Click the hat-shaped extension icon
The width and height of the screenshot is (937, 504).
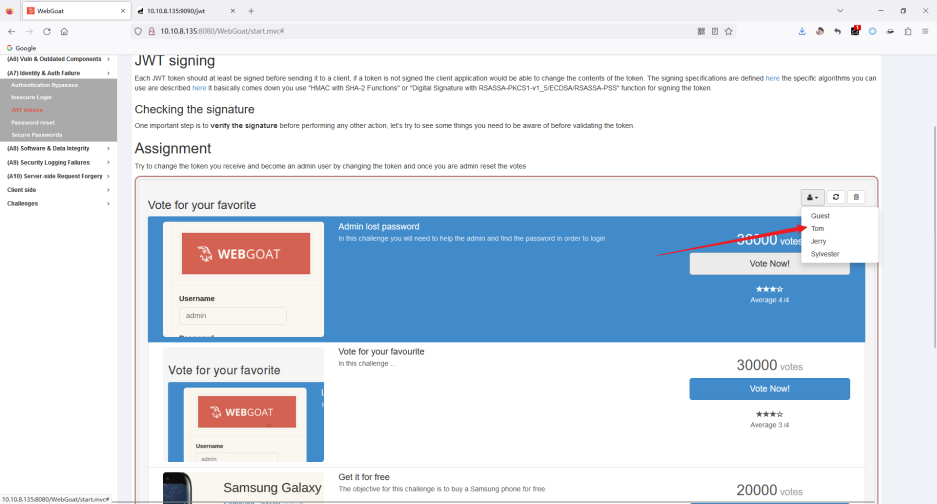(890, 31)
